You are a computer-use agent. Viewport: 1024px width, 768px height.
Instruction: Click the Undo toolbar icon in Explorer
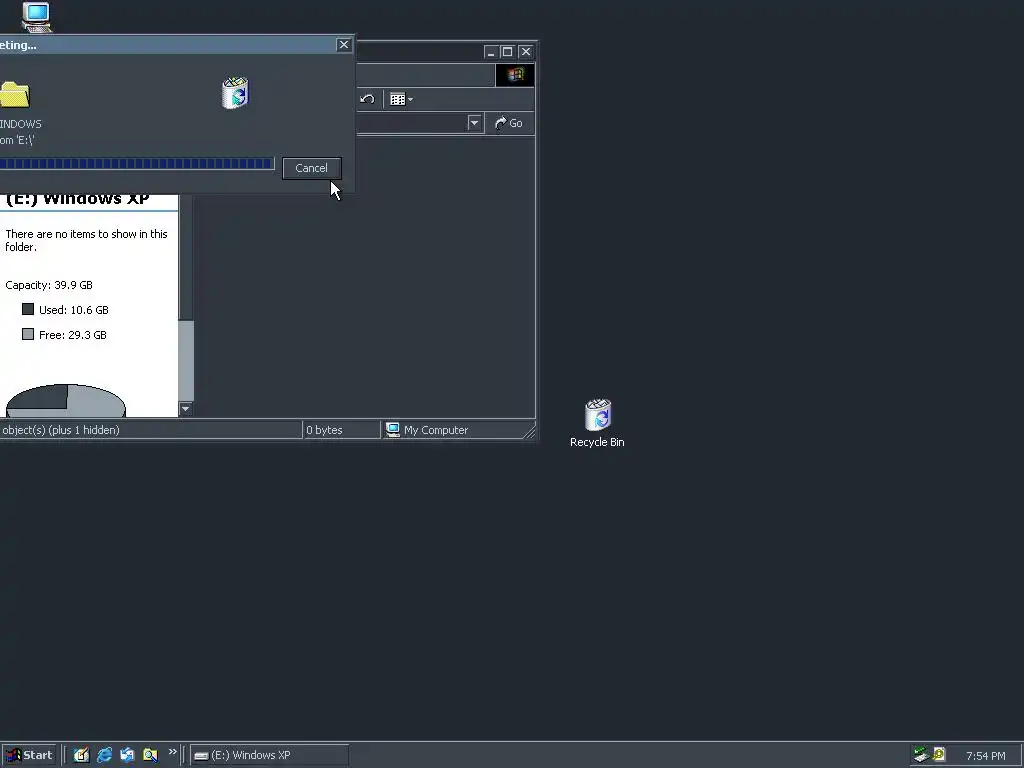367,99
